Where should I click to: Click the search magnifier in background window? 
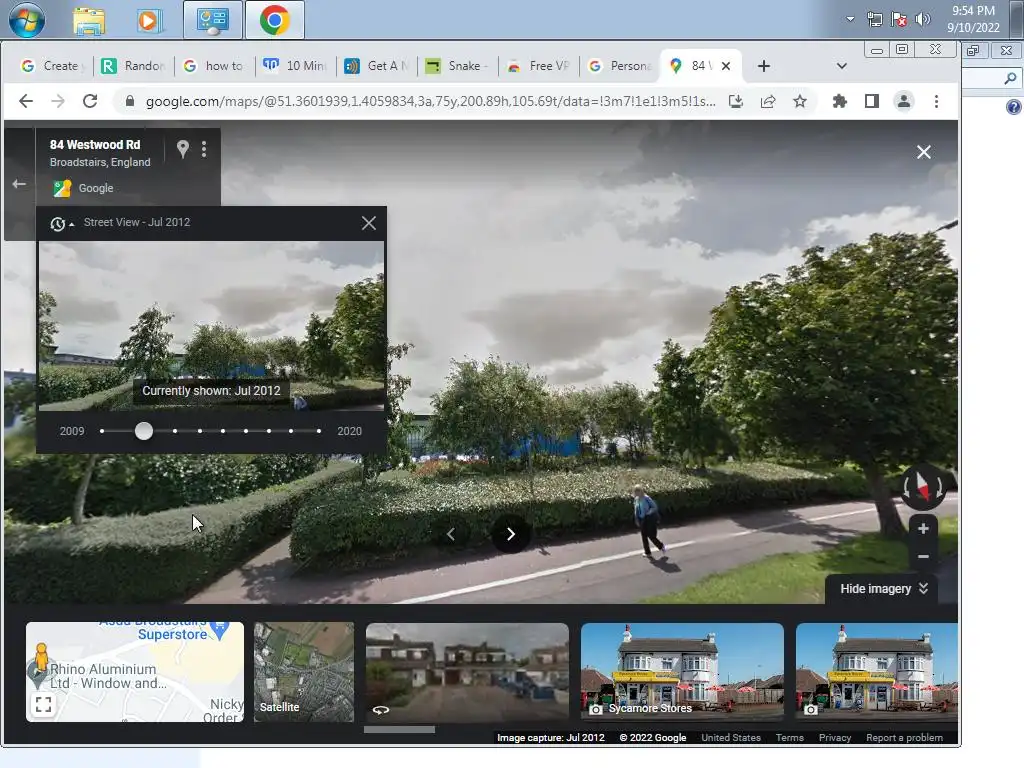1010,78
